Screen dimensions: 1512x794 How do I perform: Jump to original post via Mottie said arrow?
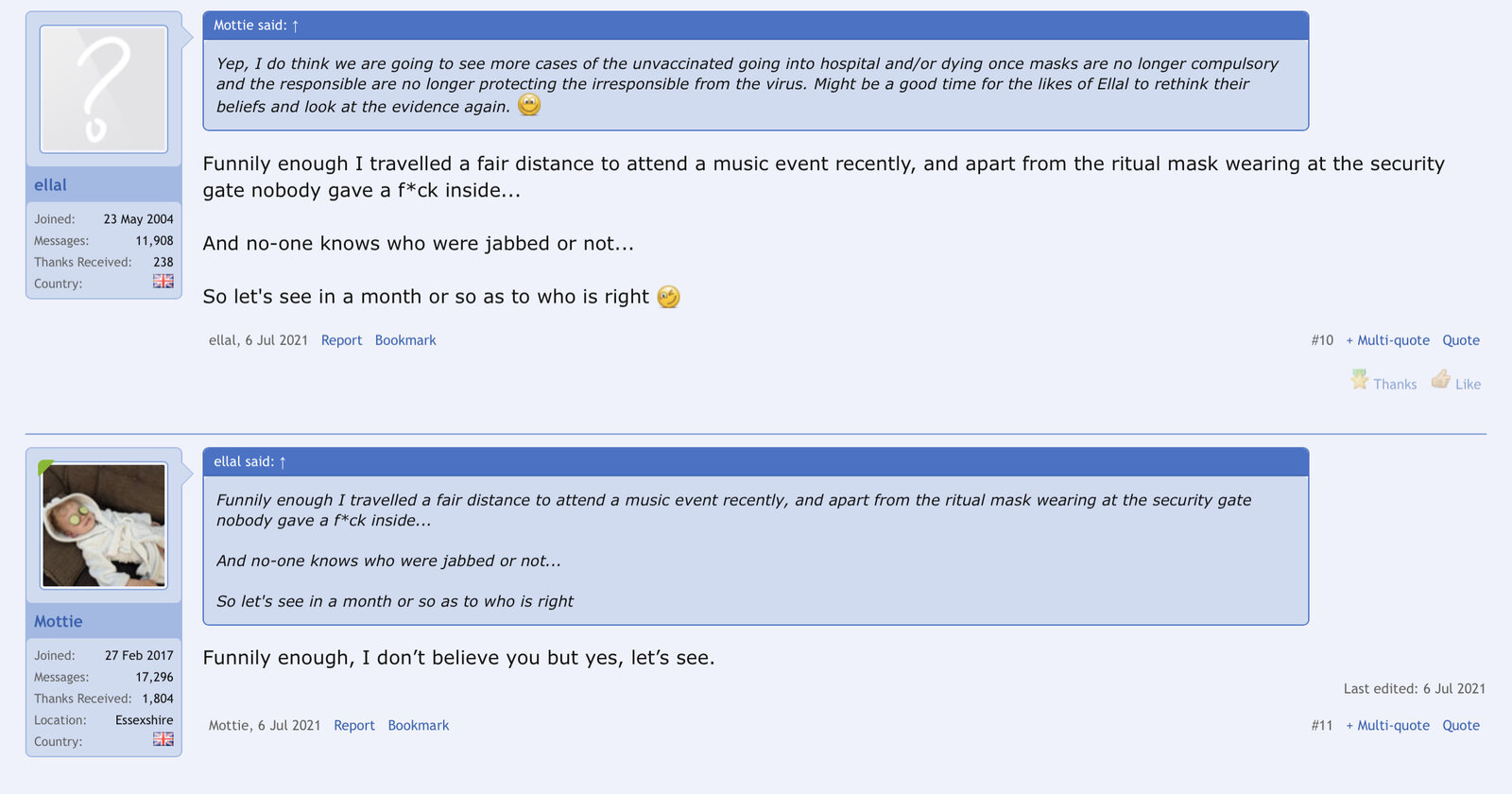click(x=295, y=26)
